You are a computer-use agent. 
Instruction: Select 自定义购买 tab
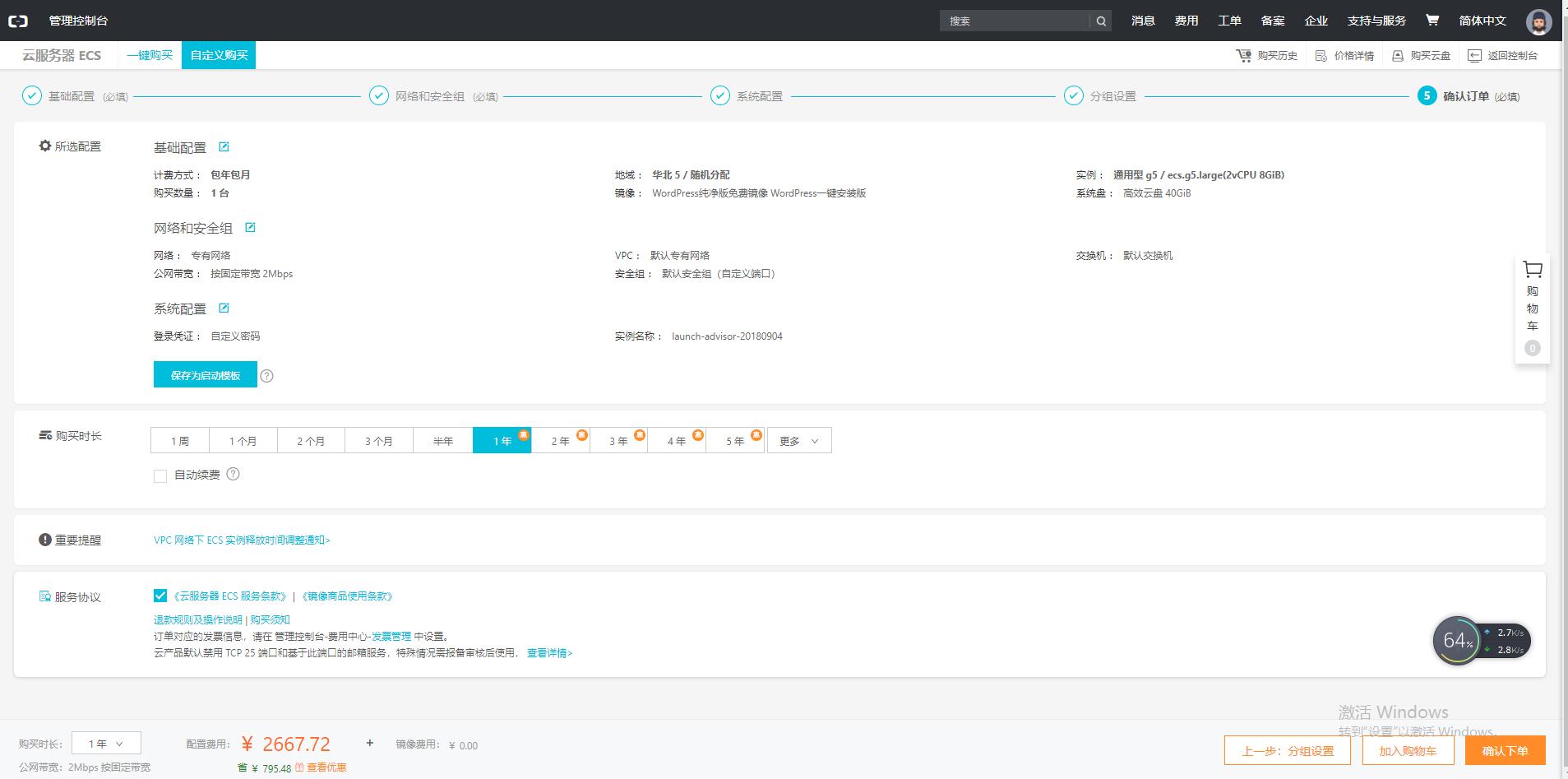pyautogui.click(x=219, y=55)
